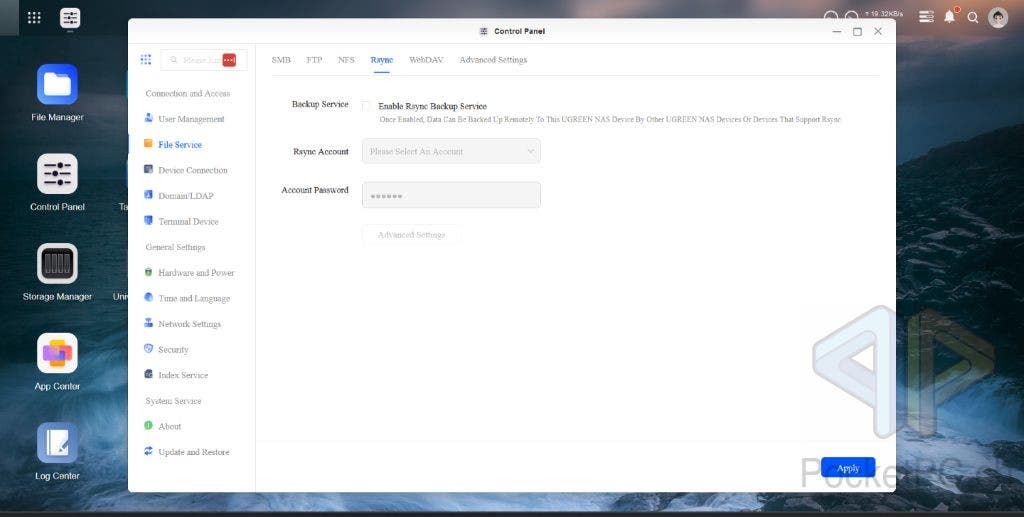Open the Advanced Settings tab
1024x517 pixels.
[493, 59]
